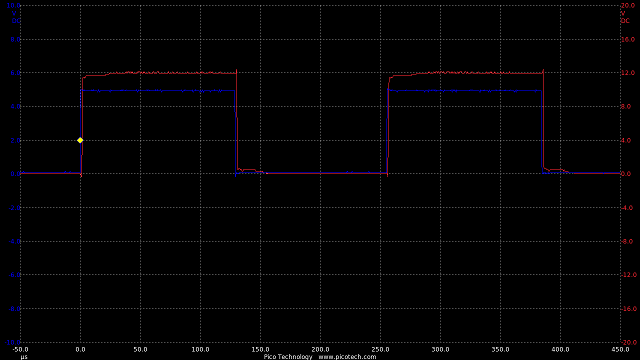The image size is (640, 360).
Task: Click the 100.0 time axis label
Action: tap(200, 350)
